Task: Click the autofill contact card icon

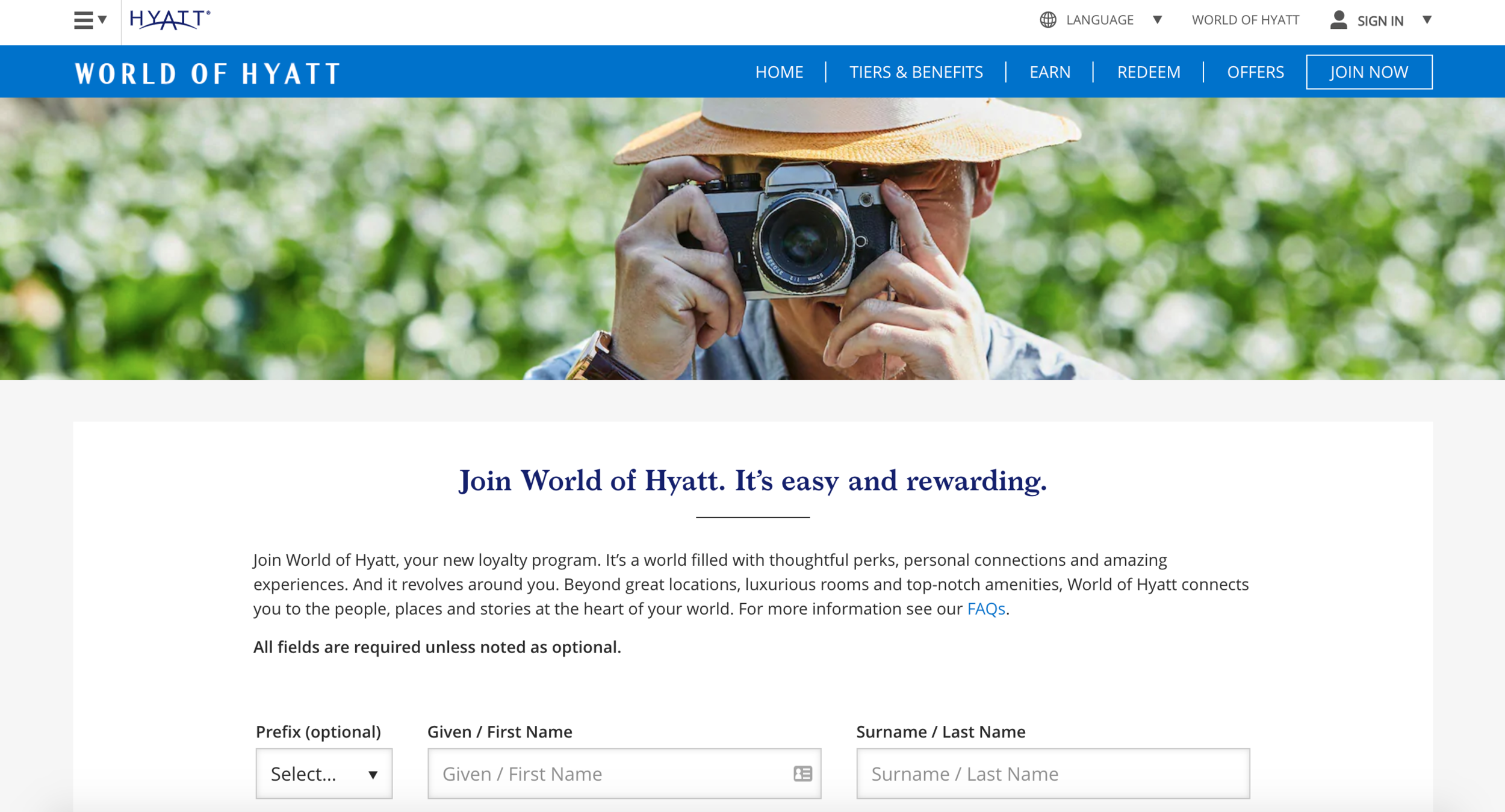Action: (x=802, y=773)
